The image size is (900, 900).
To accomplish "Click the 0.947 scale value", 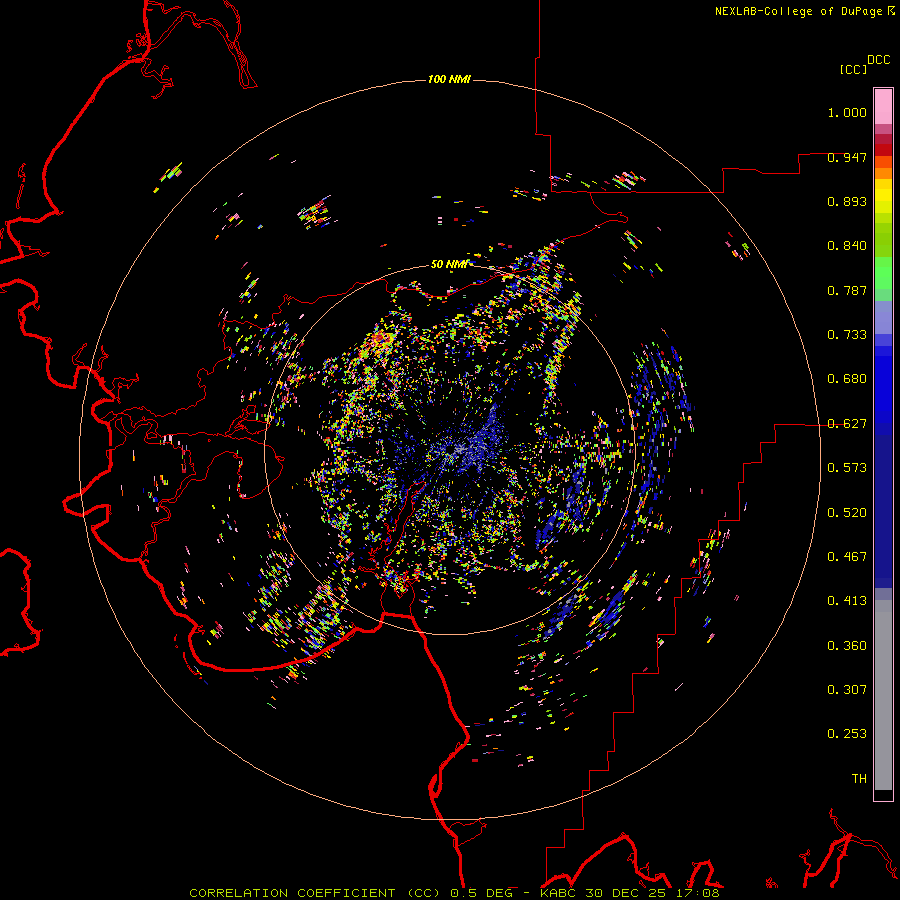I will [x=847, y=157].
